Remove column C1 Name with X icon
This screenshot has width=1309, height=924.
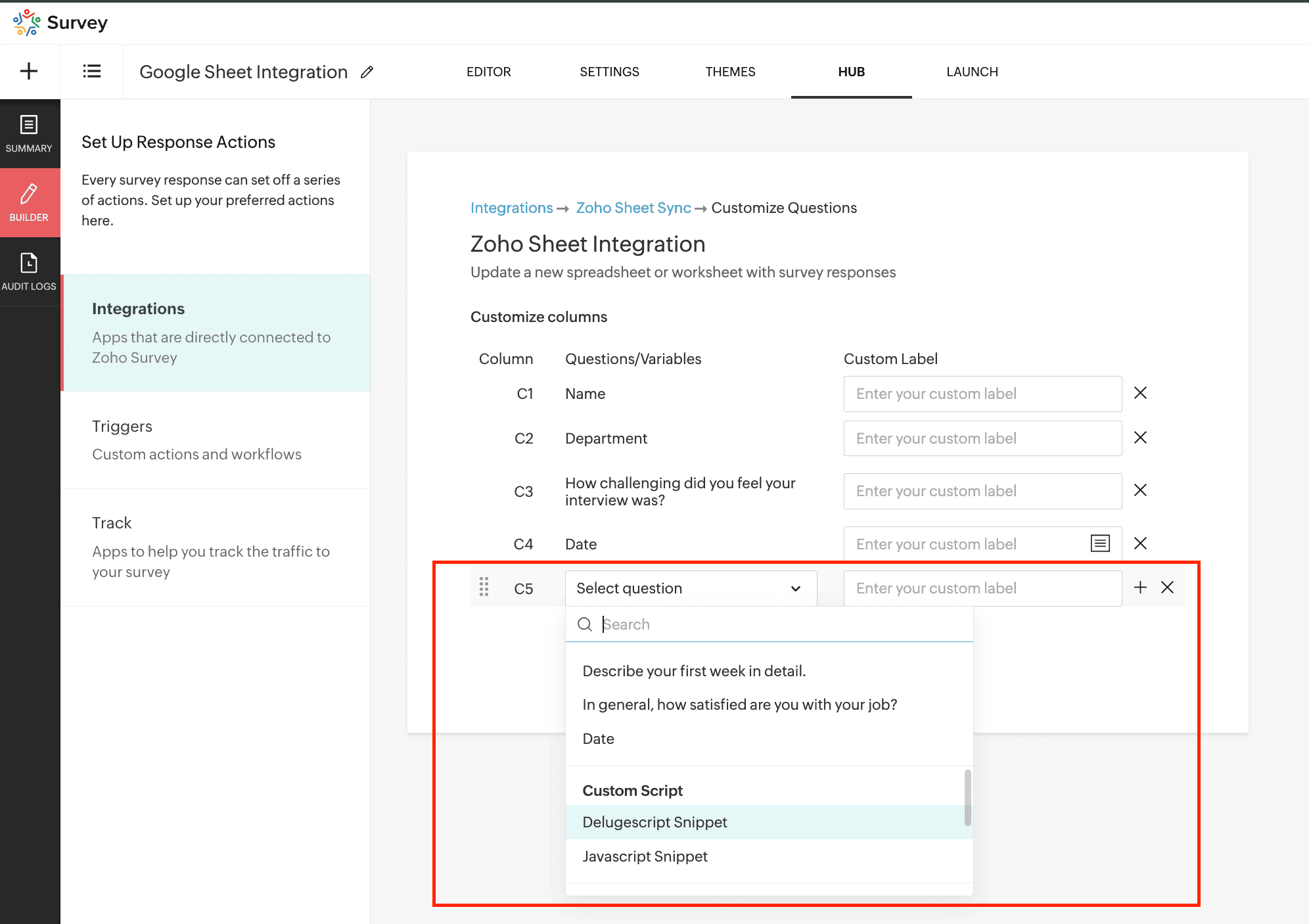(x=1140, y=393)
